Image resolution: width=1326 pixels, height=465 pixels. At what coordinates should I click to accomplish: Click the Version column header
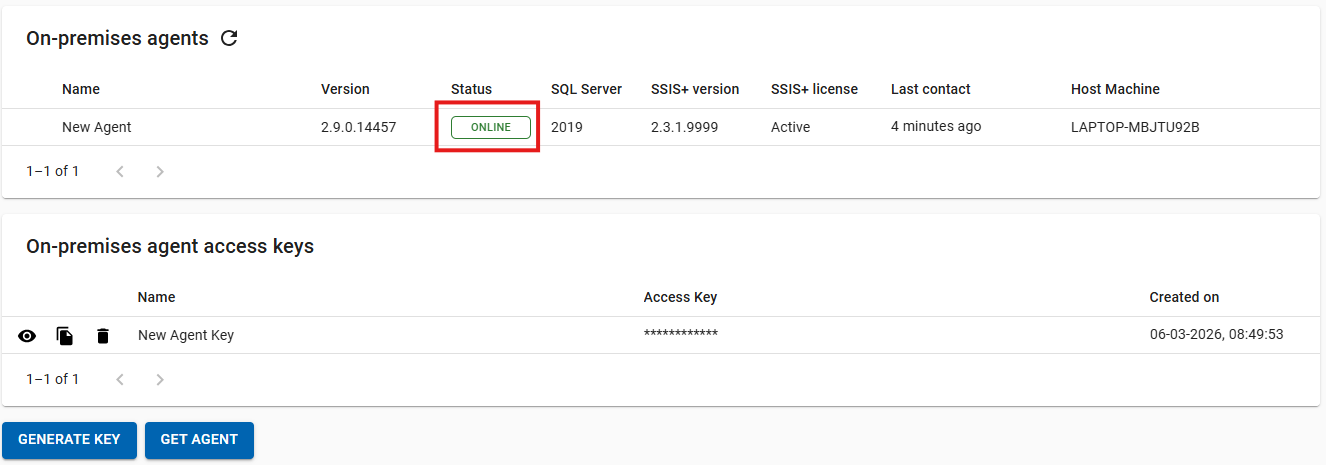tap(345, 89)
